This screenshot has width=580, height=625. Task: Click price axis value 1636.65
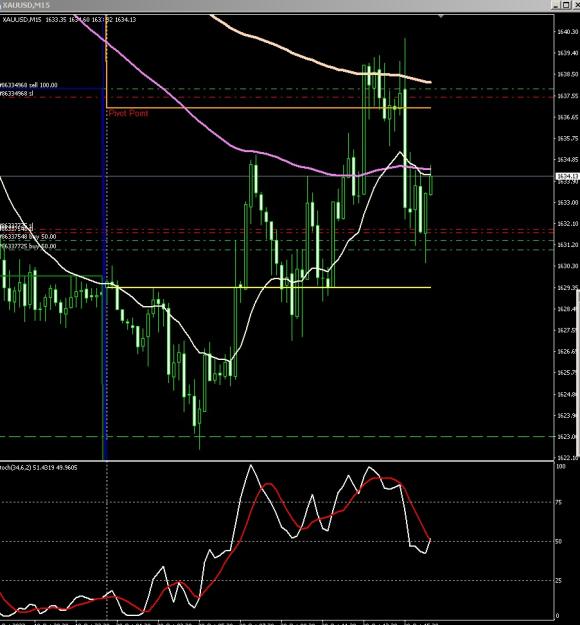coord(567,117)
